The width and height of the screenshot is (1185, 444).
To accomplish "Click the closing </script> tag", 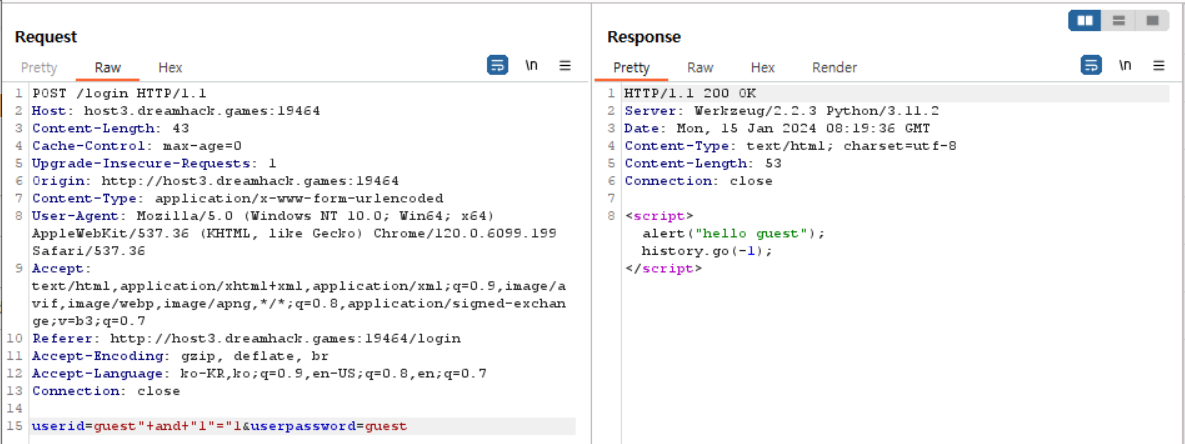I will (664, 268).
